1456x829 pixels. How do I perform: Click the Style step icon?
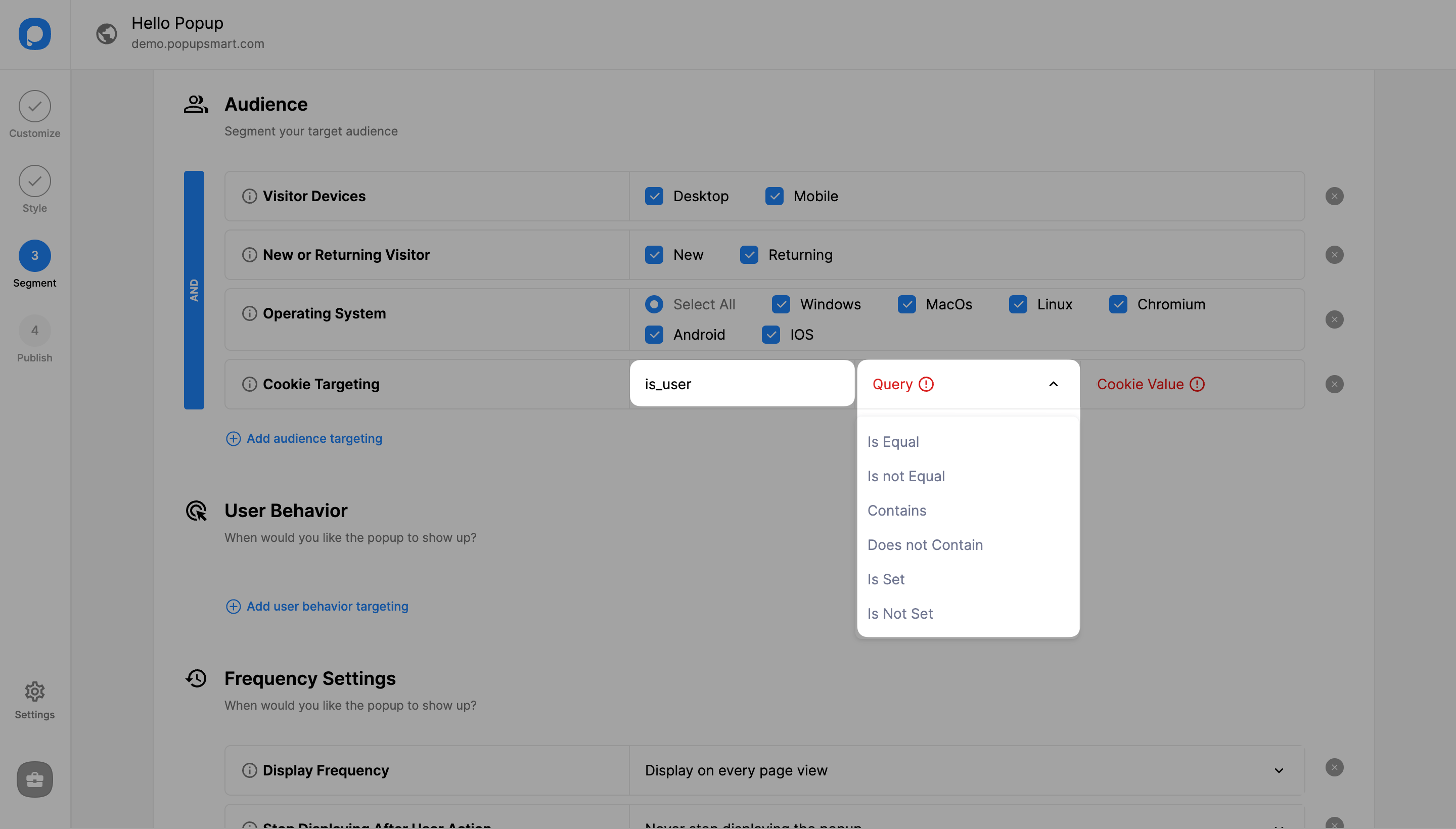(35, 180)
